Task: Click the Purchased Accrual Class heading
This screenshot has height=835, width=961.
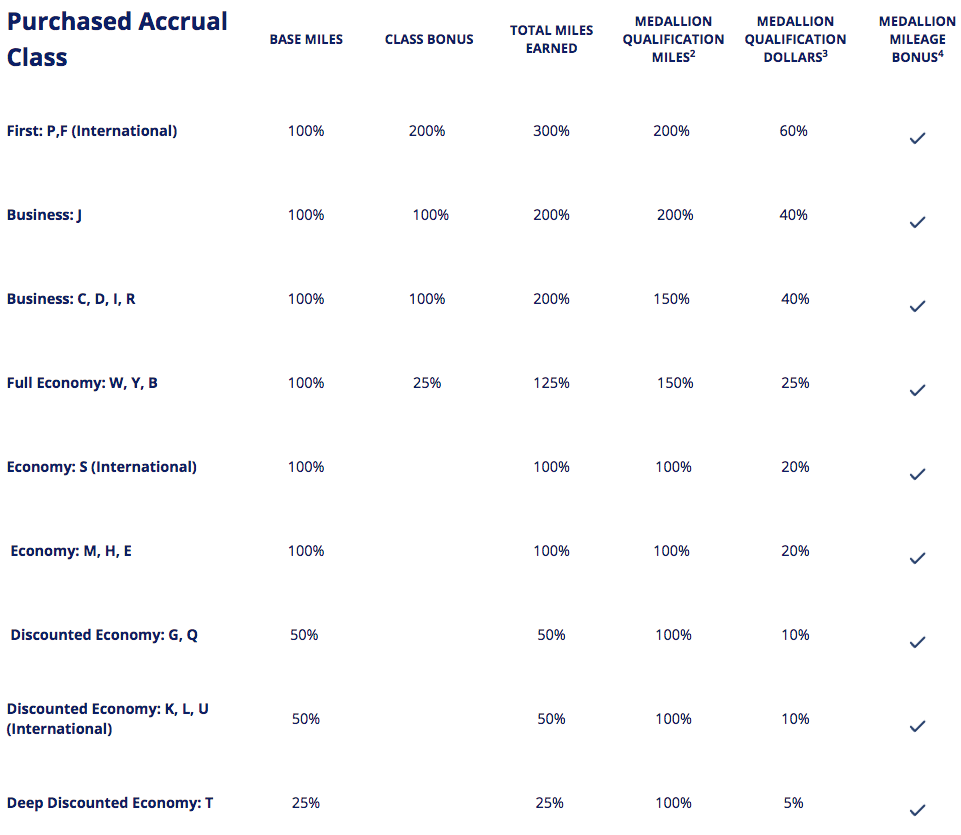Action: point(117,39)
